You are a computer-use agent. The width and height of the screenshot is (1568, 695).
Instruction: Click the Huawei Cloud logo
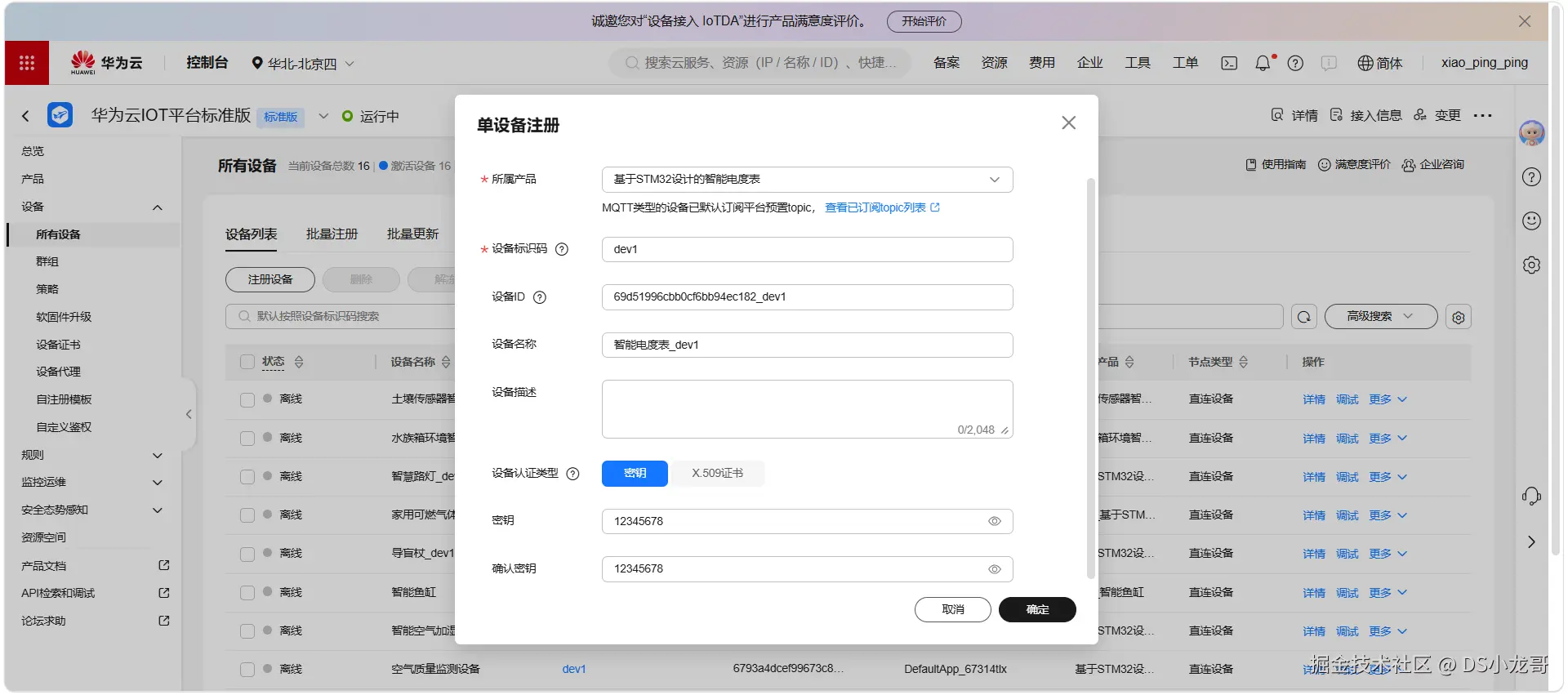pyautogui.click(x=106, y=63)
